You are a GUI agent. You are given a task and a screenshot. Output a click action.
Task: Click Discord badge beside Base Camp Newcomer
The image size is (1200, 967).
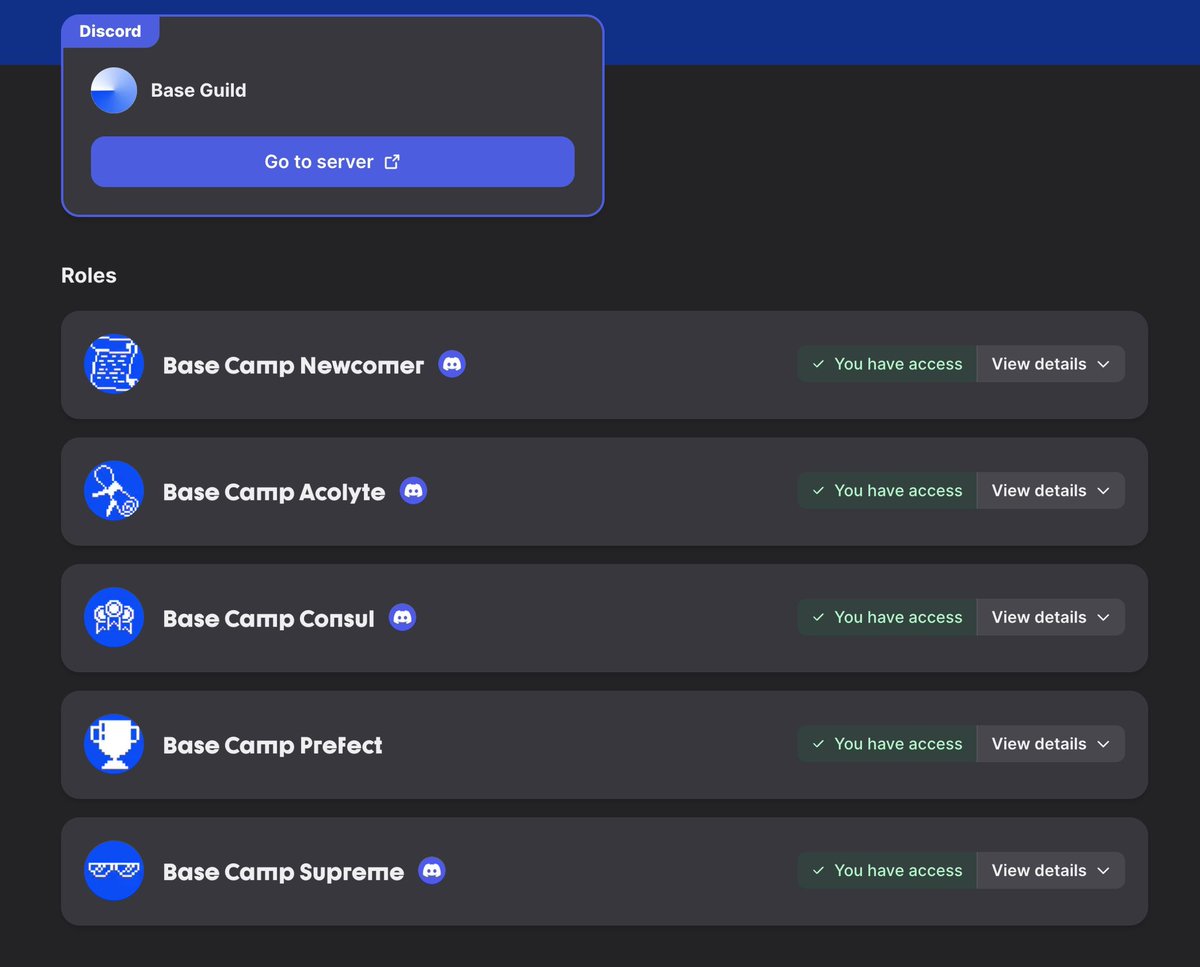click(x=452, y=364)
